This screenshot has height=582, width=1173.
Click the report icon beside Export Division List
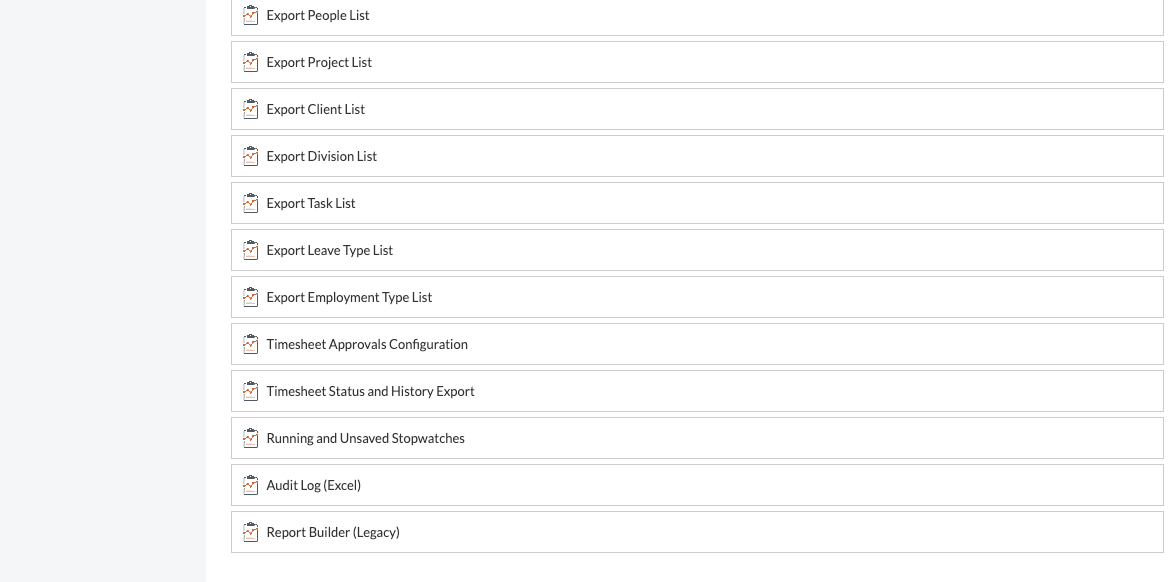tap(250, 156)
